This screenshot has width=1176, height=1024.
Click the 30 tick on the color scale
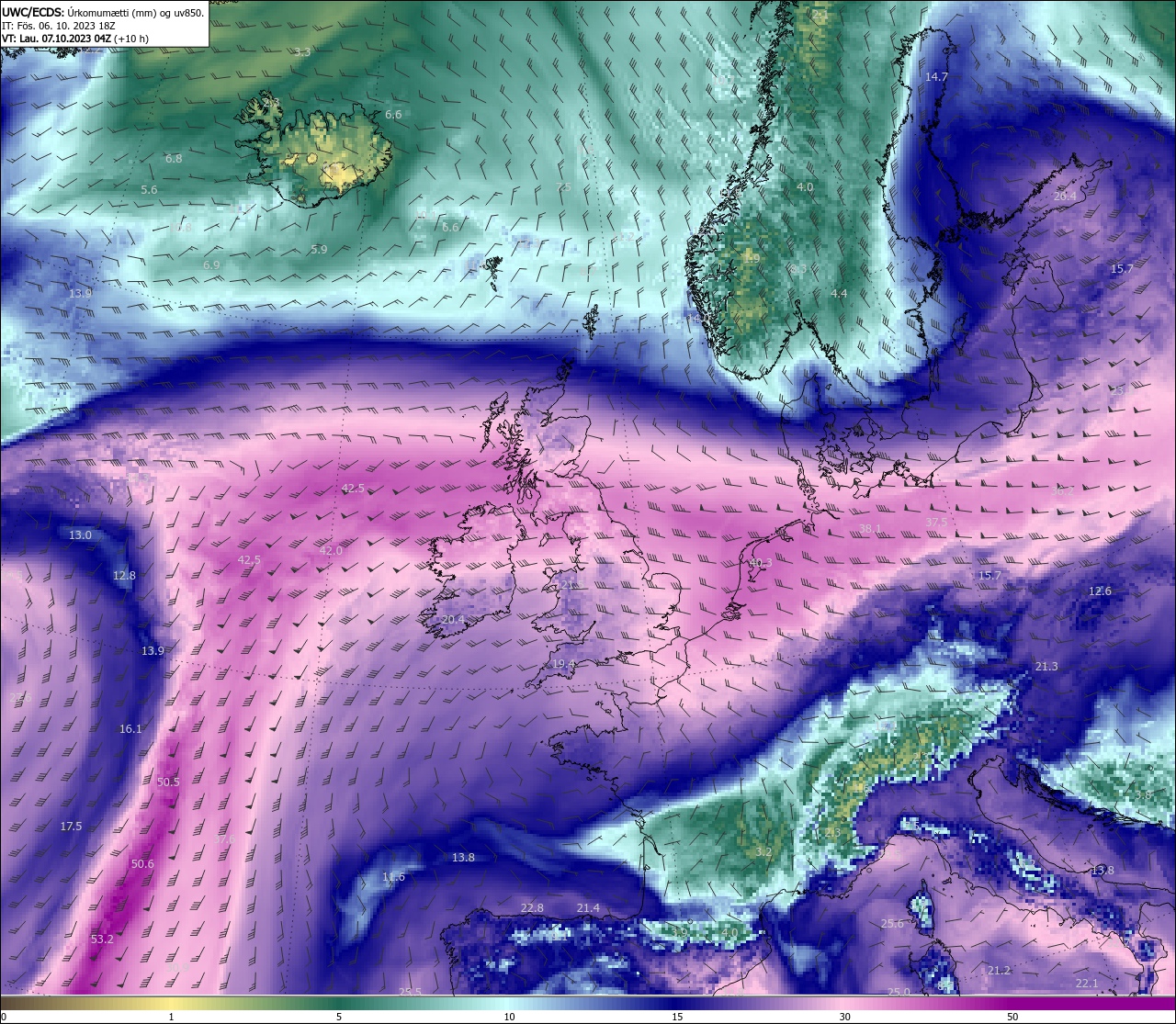tap(844, 1017)
